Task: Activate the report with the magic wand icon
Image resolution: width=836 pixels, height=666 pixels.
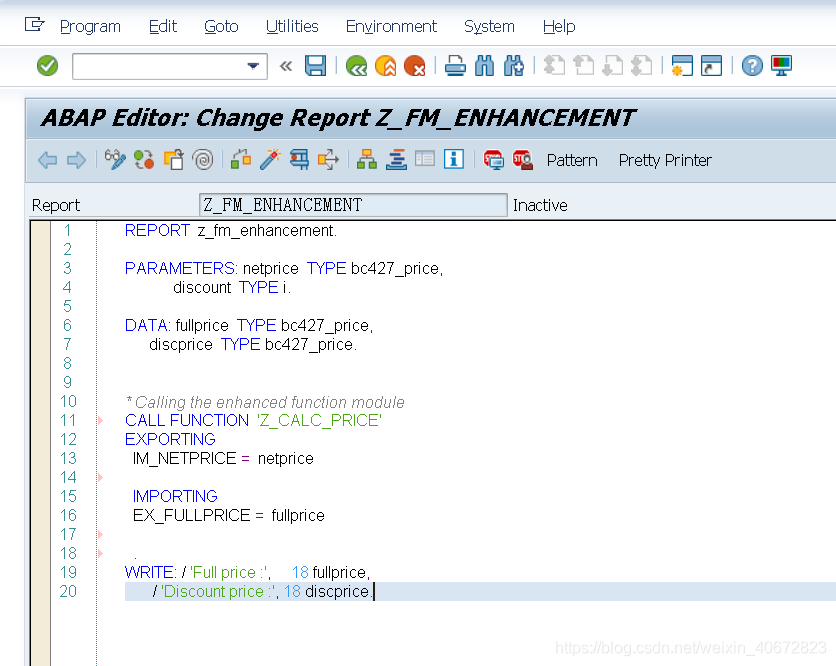Action: pos(270,160)
